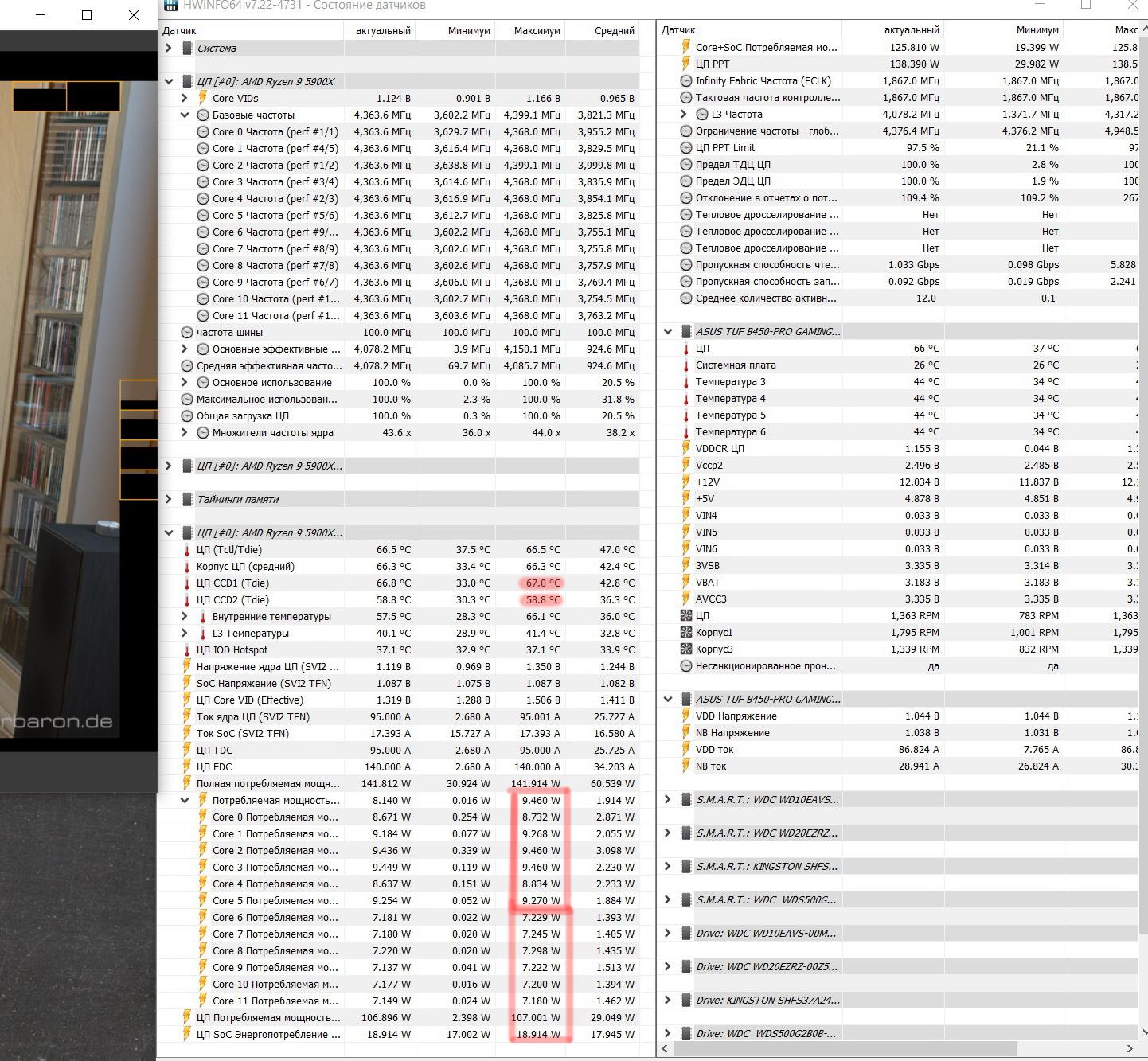1148x1061 pixels.
Task: Click the thermometer icon of ЦП (Tctl/Tdie)
Action: [187, 549]
